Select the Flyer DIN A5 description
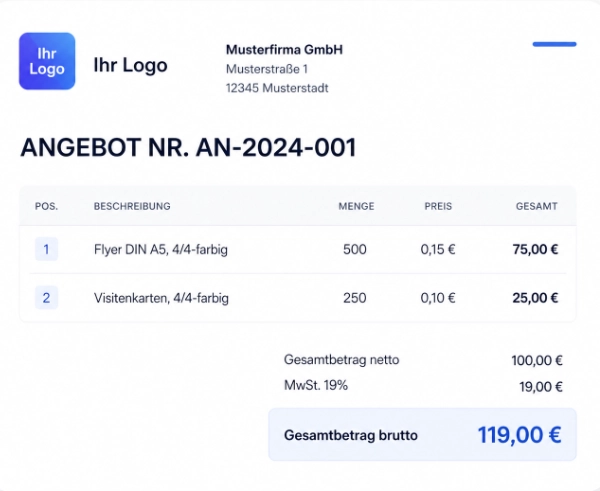 click(x=160, y=249)
